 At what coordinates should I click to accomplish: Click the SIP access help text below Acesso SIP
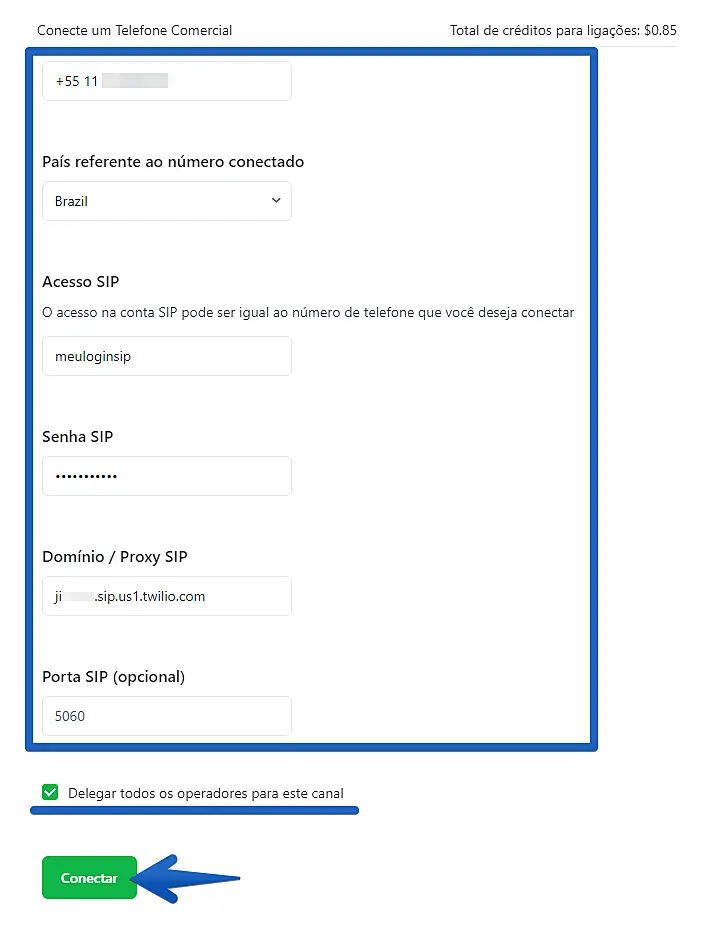[x=308, y=312]
